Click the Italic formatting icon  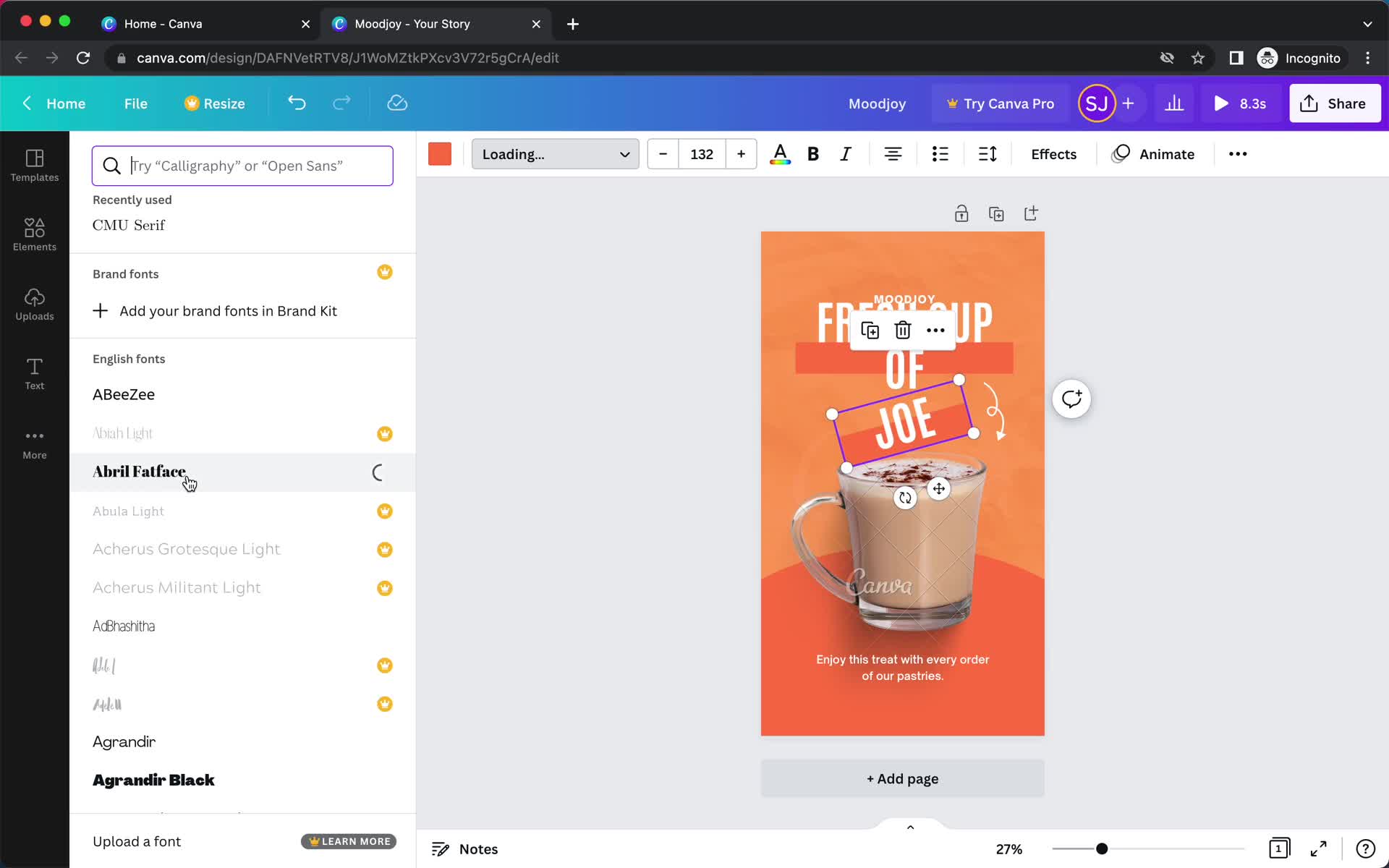844,154
